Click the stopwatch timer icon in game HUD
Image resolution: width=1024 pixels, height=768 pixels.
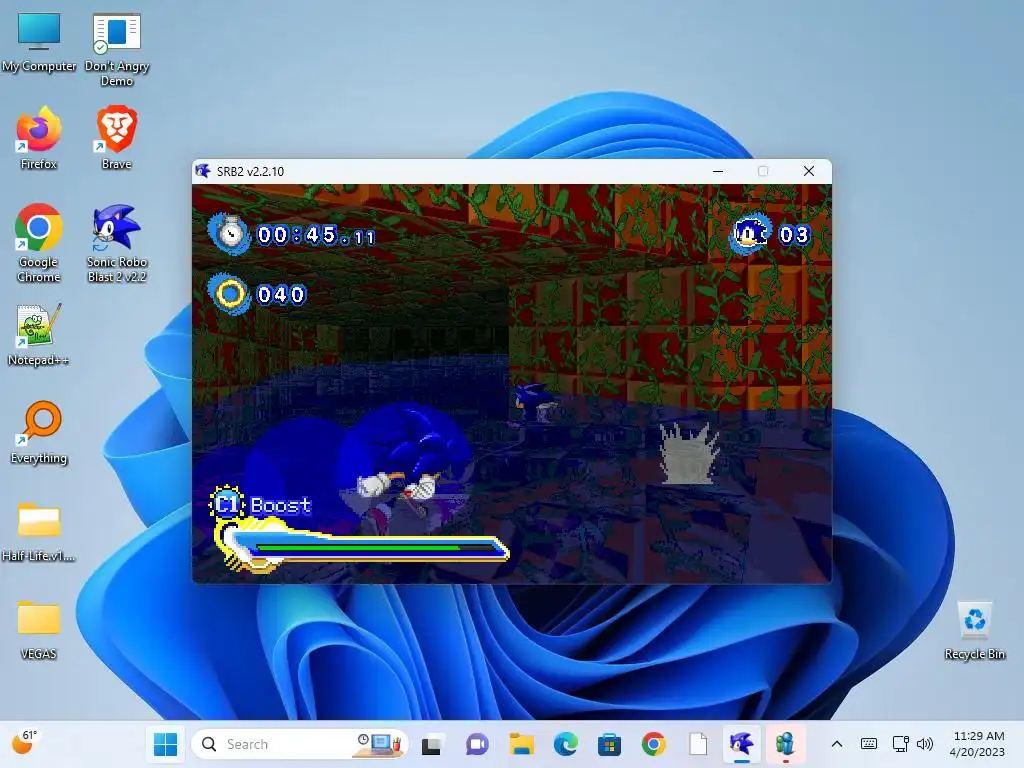coord(229,233)
